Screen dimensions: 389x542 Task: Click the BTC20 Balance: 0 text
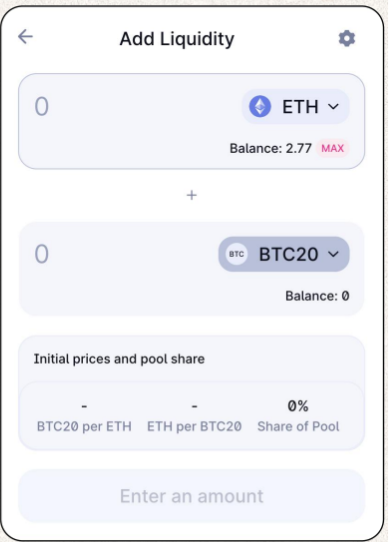[317, 296]
